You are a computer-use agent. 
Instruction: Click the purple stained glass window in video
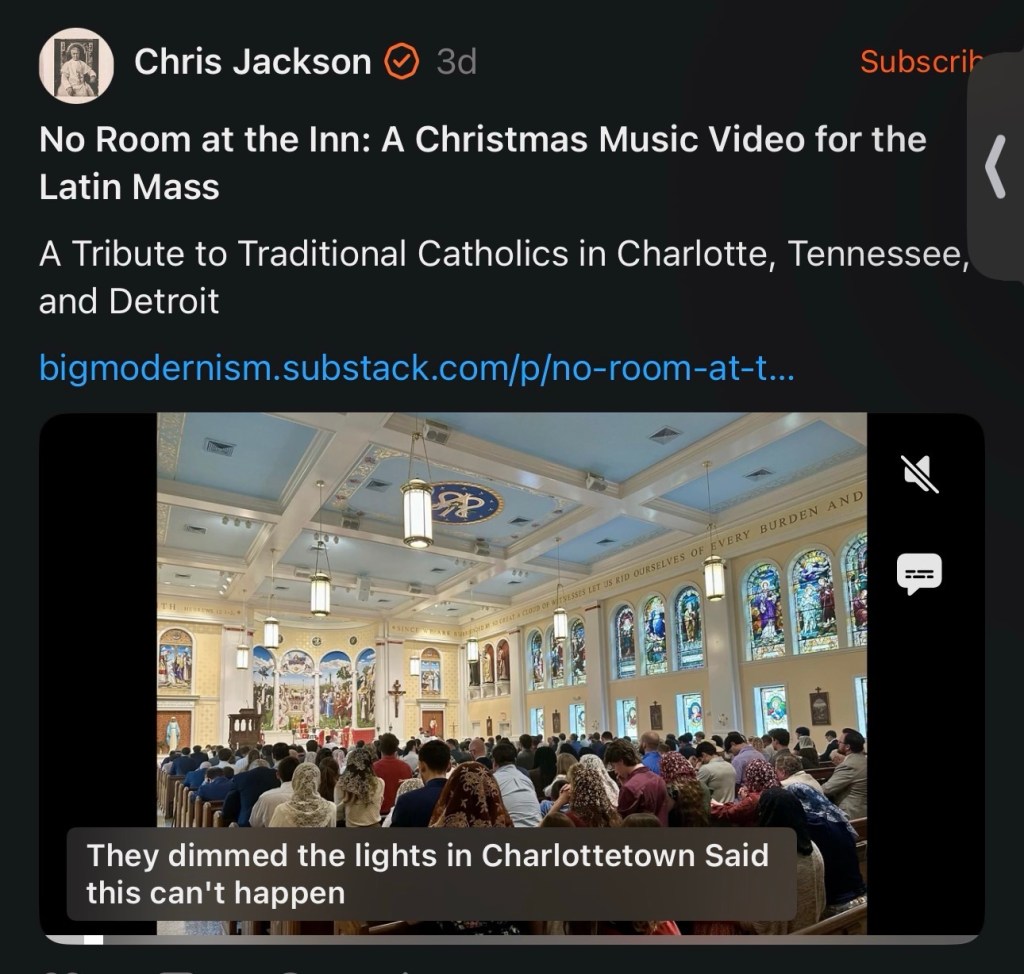pos(765,611)
